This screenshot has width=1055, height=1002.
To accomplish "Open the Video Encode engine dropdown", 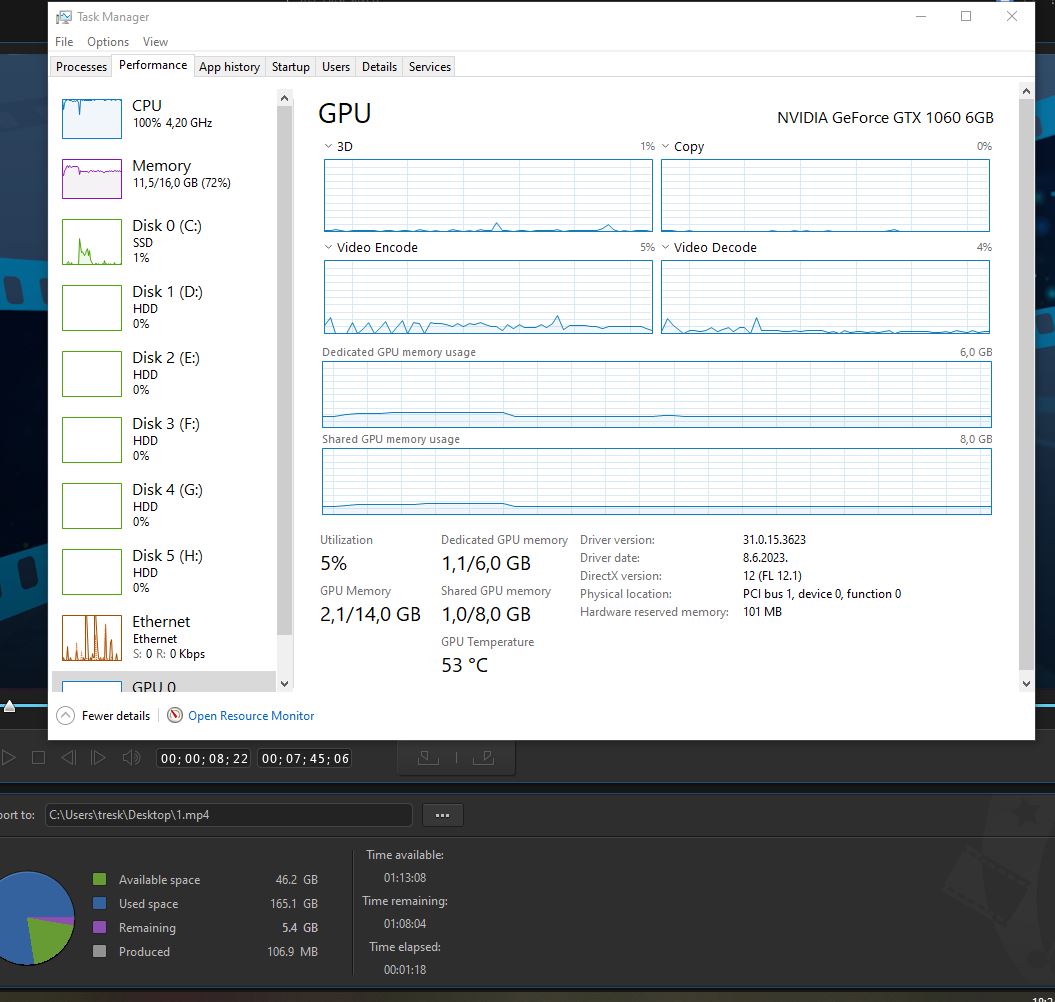I will (328, 248).
